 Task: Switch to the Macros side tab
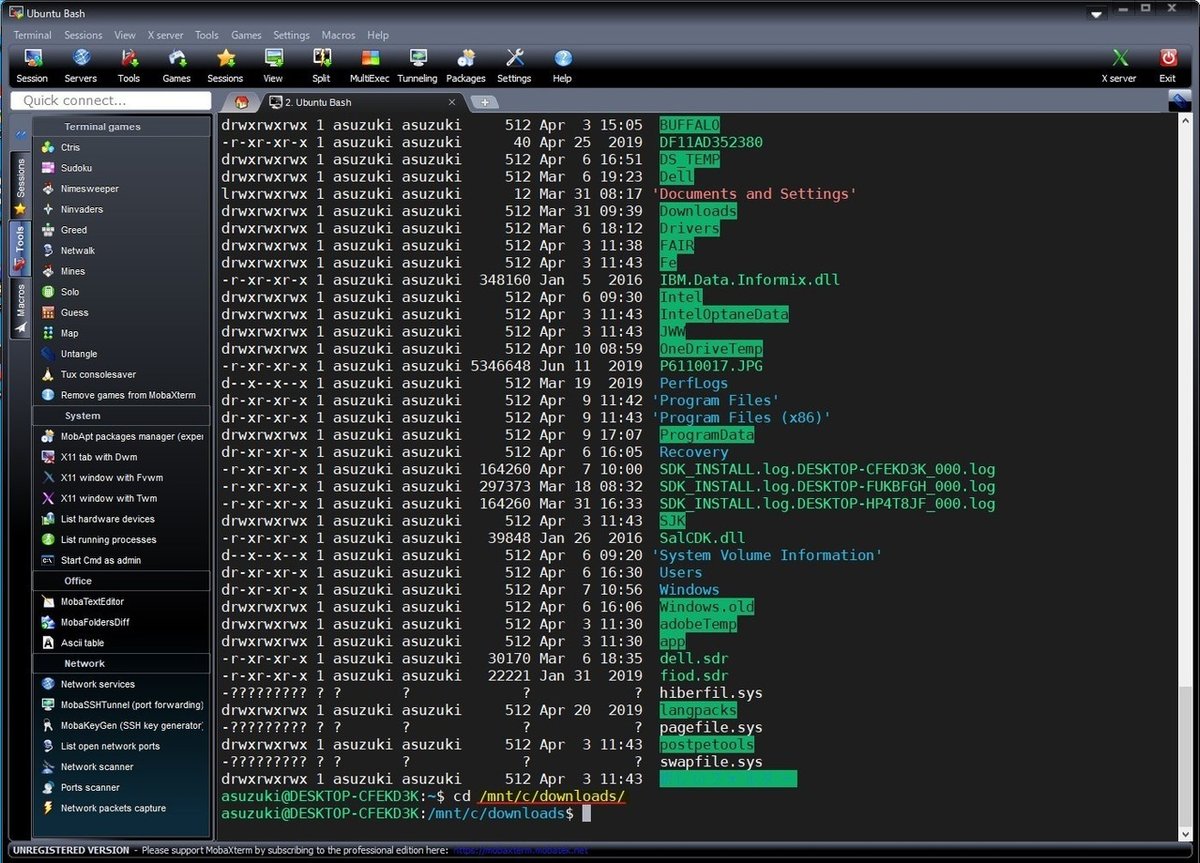pos(20,308)
